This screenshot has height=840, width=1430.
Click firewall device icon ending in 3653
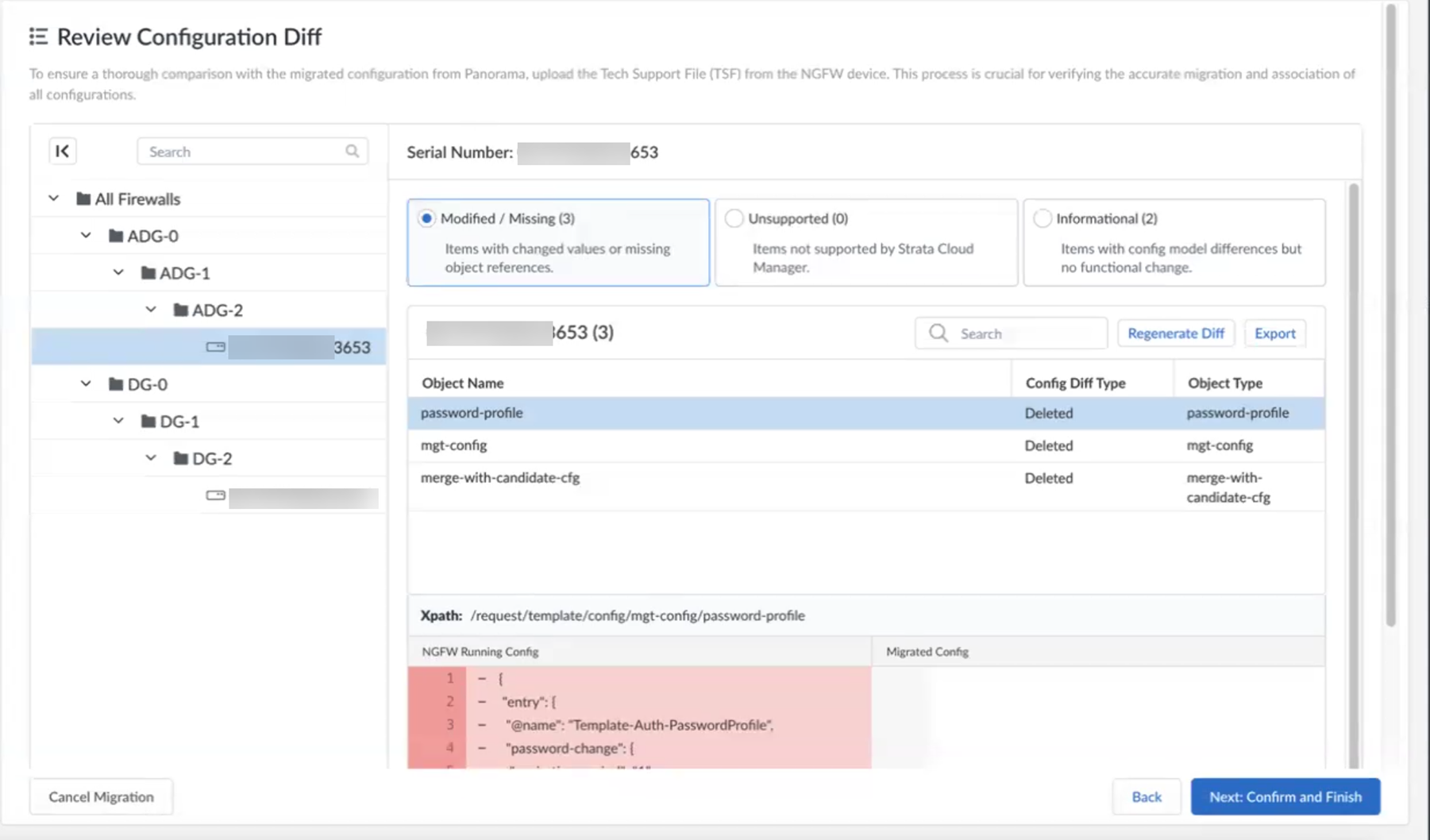coord(215,347)
